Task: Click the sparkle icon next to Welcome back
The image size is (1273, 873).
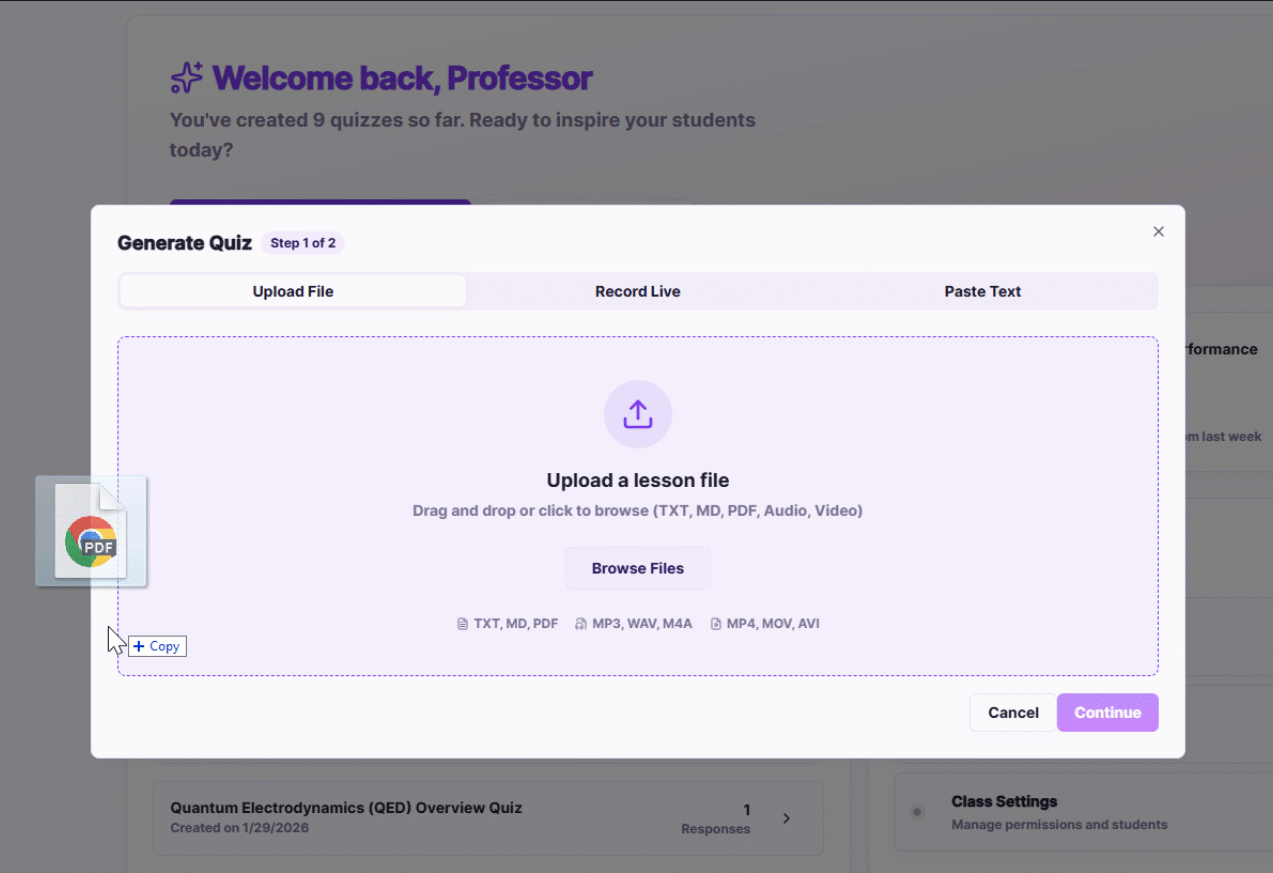Action: click(x=186, y=76)
